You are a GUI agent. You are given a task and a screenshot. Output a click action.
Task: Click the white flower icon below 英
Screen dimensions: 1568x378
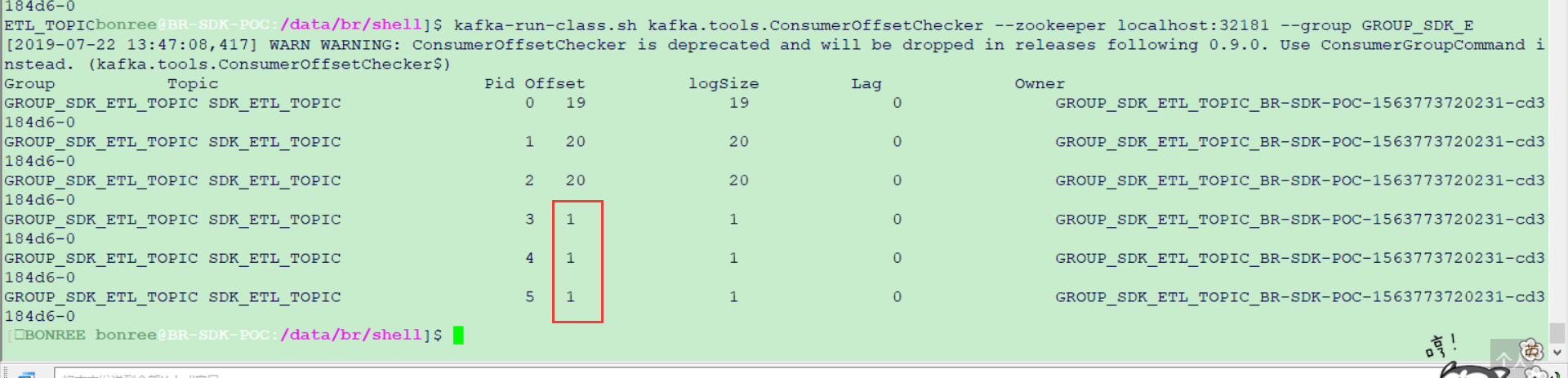pyautogui.click(x=1537, y=371)
